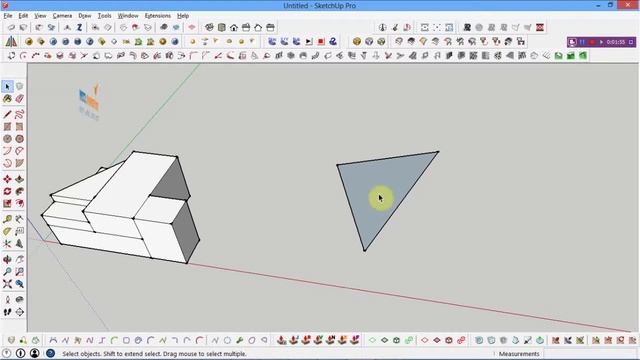Screen dimensions: 640x360
Task: Choose the Follow Me tool
Action: point(19,191)
